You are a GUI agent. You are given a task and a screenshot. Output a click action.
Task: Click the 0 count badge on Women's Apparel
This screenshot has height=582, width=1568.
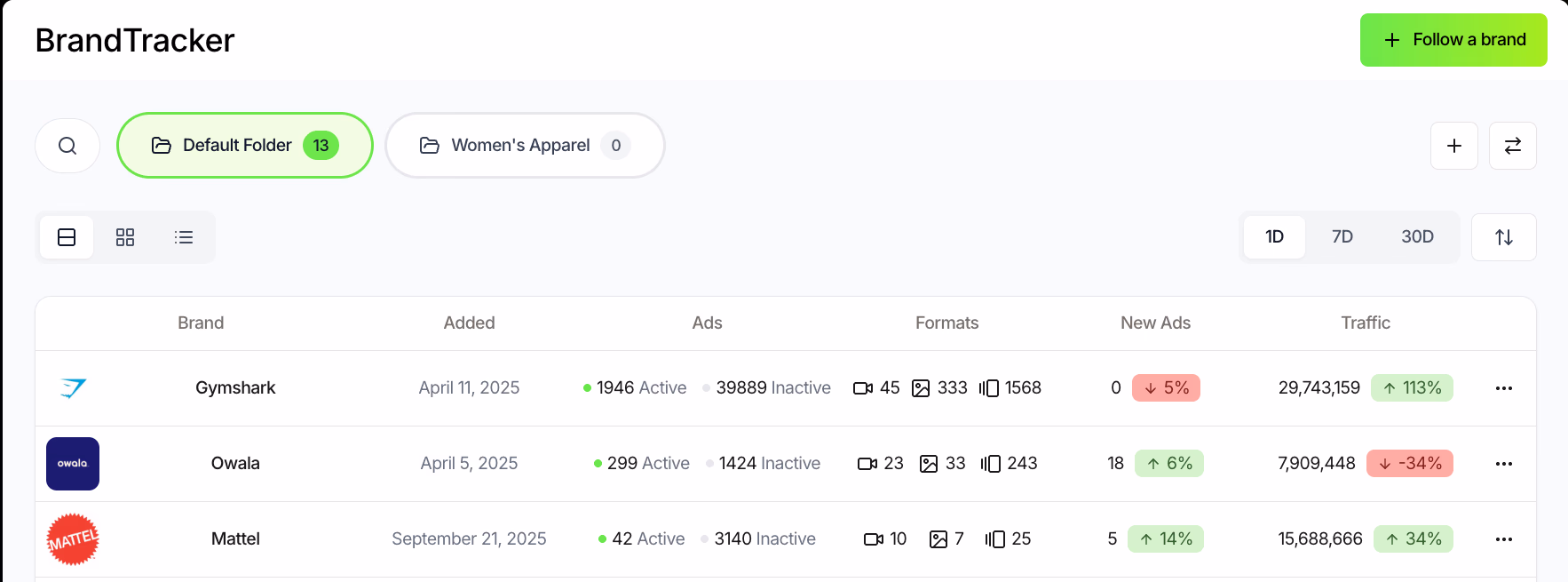tap(616, 146)
